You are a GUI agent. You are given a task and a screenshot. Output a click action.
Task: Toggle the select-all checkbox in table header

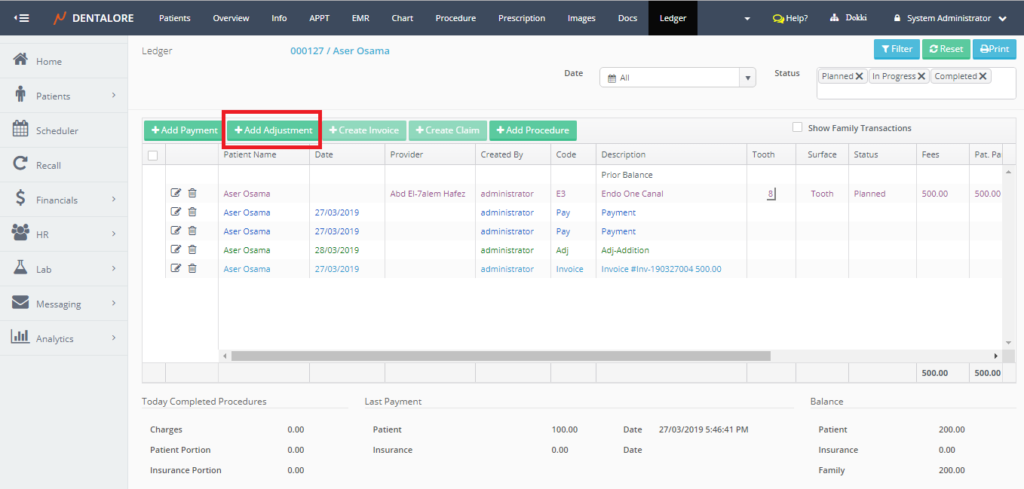[153, 155]
